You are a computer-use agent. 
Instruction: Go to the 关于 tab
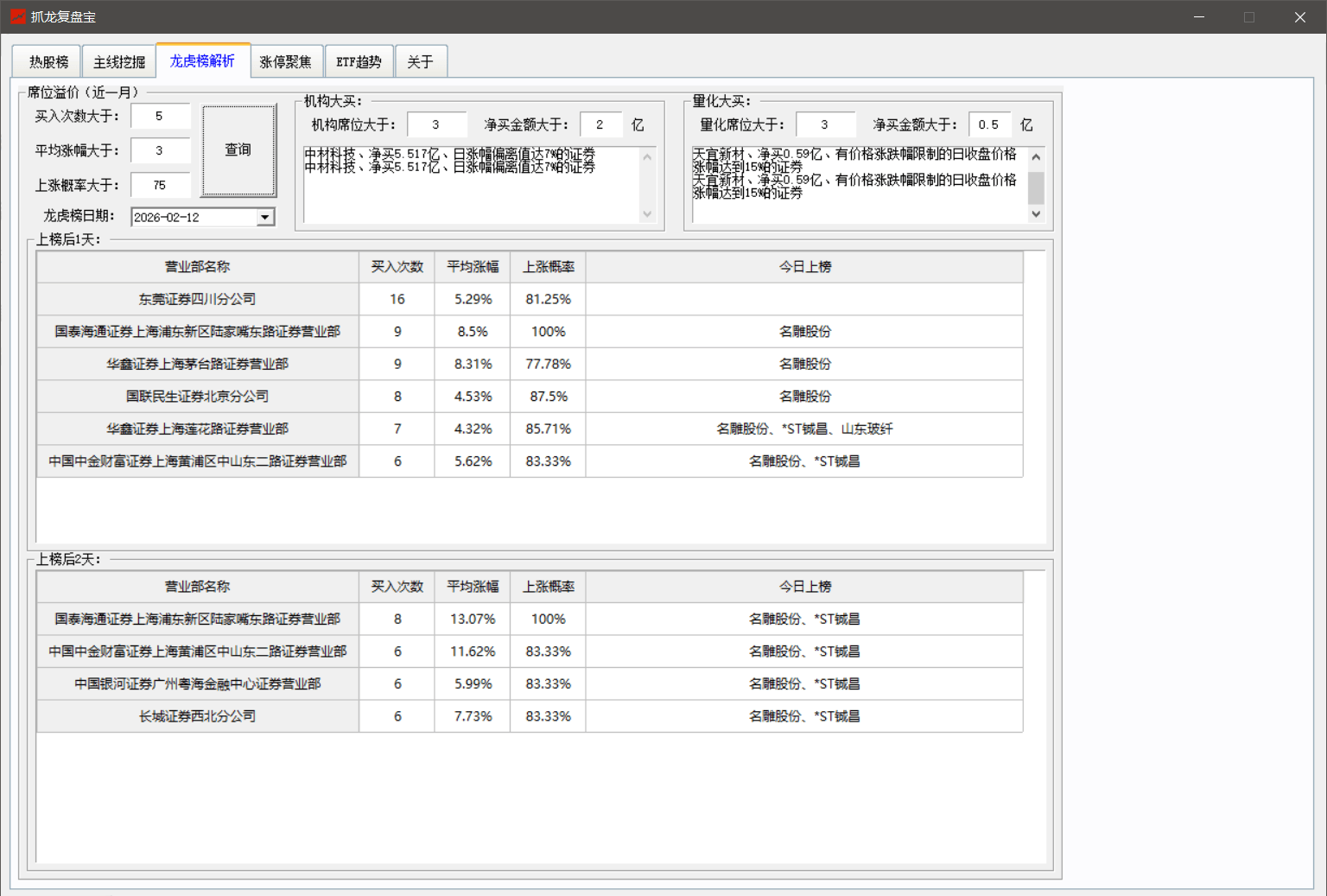pos(420,62)
